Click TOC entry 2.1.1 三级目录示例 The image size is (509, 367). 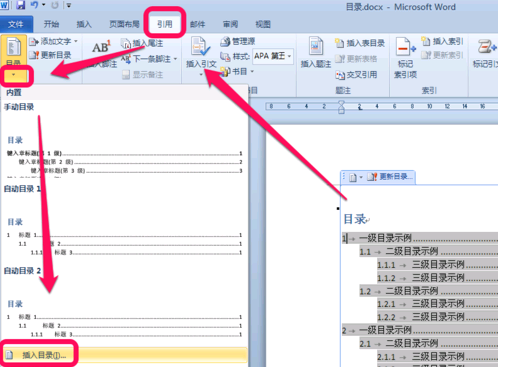click(x=437, y=356)
